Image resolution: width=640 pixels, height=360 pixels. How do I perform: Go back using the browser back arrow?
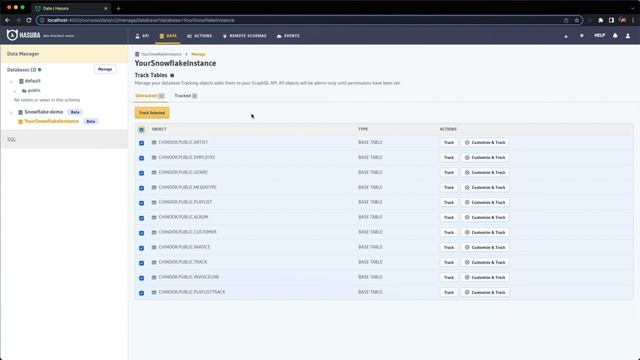point(7,20)
